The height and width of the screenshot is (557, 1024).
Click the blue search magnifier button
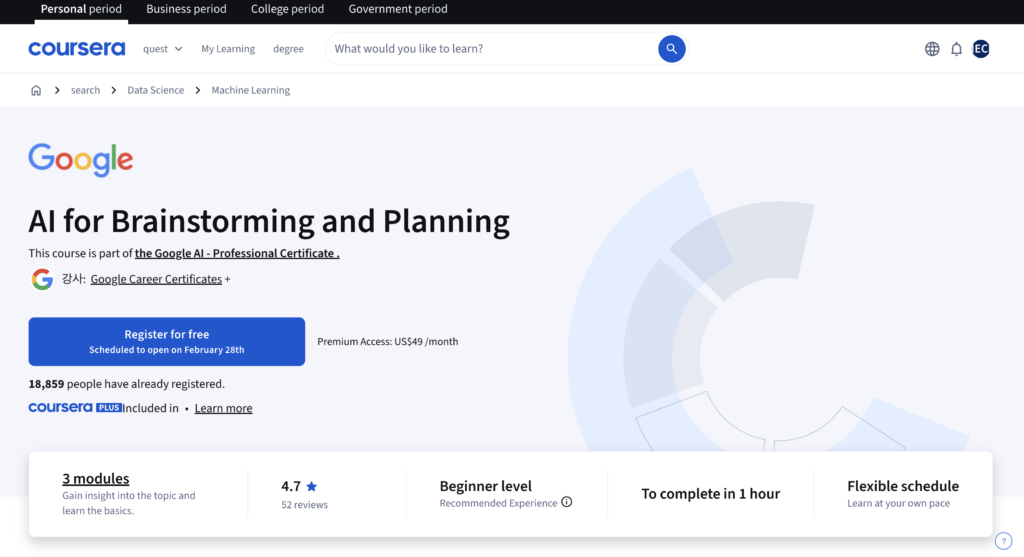click(x=671, y=48)
